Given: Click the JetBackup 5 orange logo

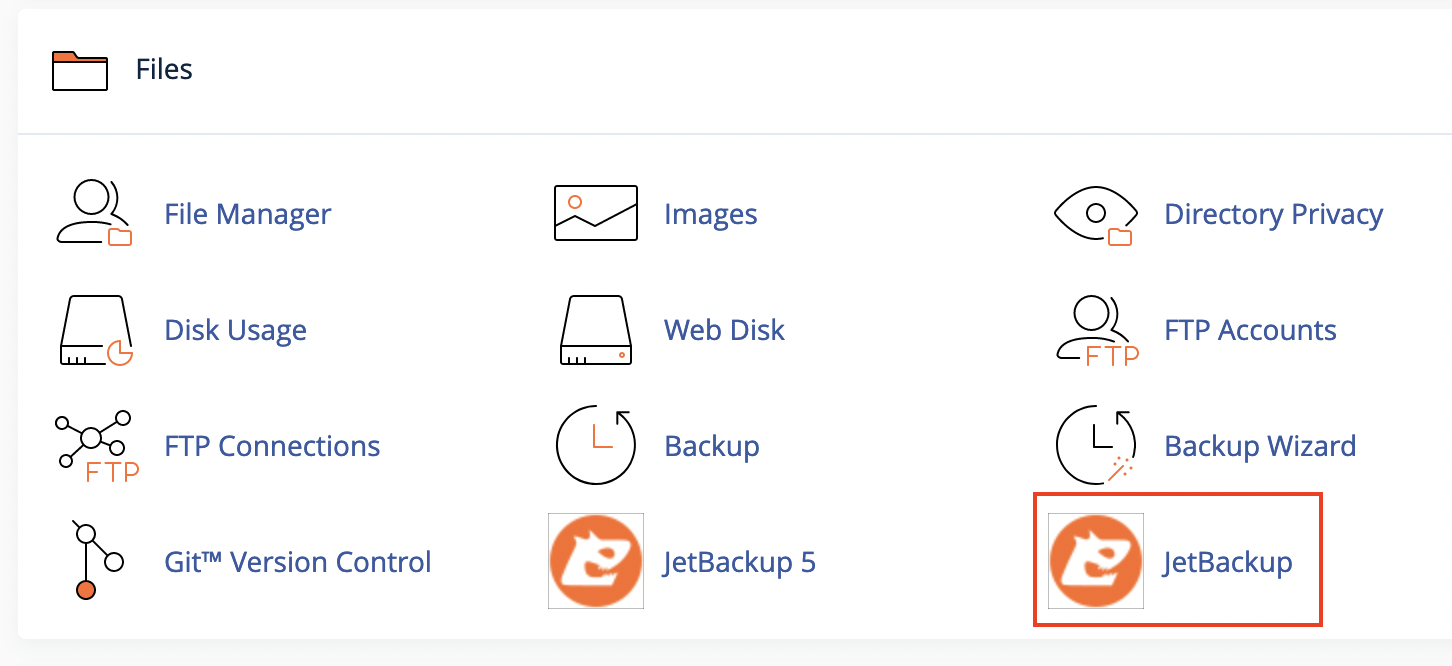Looking at the screenshot, I should [x=596, y=561].
